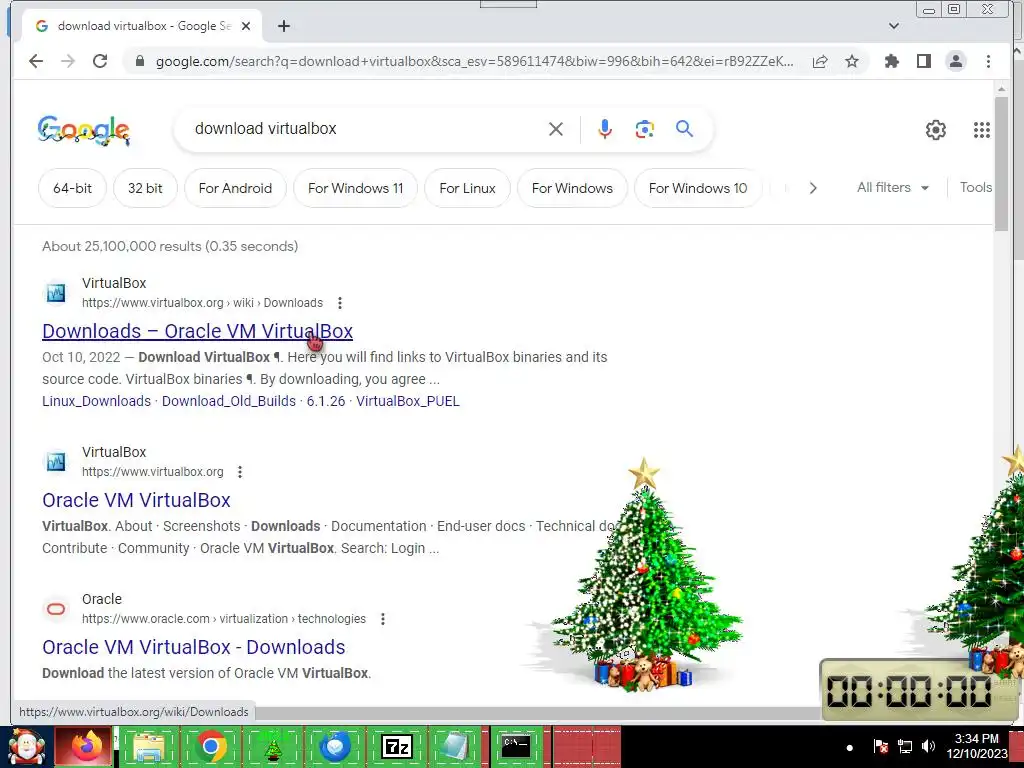Pick the For Linux chip
Image resolution: width=1024 pixels, height=768 pixels.
[467, 188]
